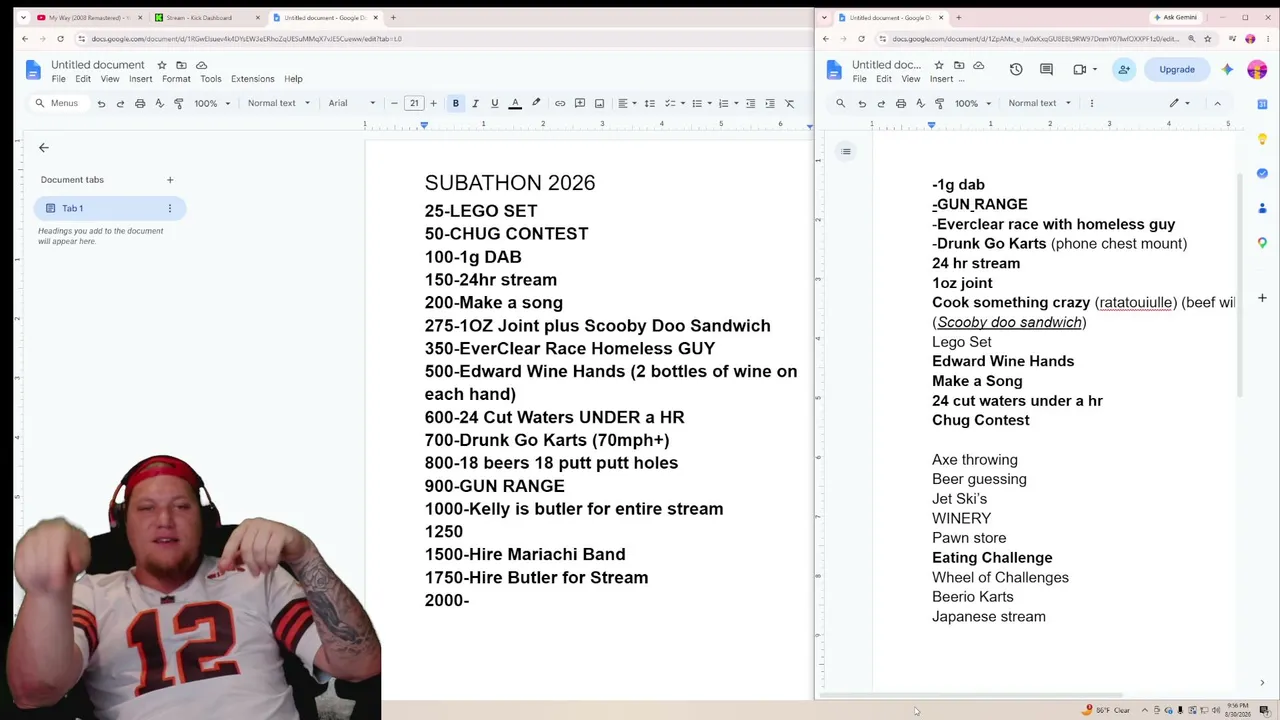The image size is (1280, 720).
Task: Open comments in right document
Action: coord(1046,70)
